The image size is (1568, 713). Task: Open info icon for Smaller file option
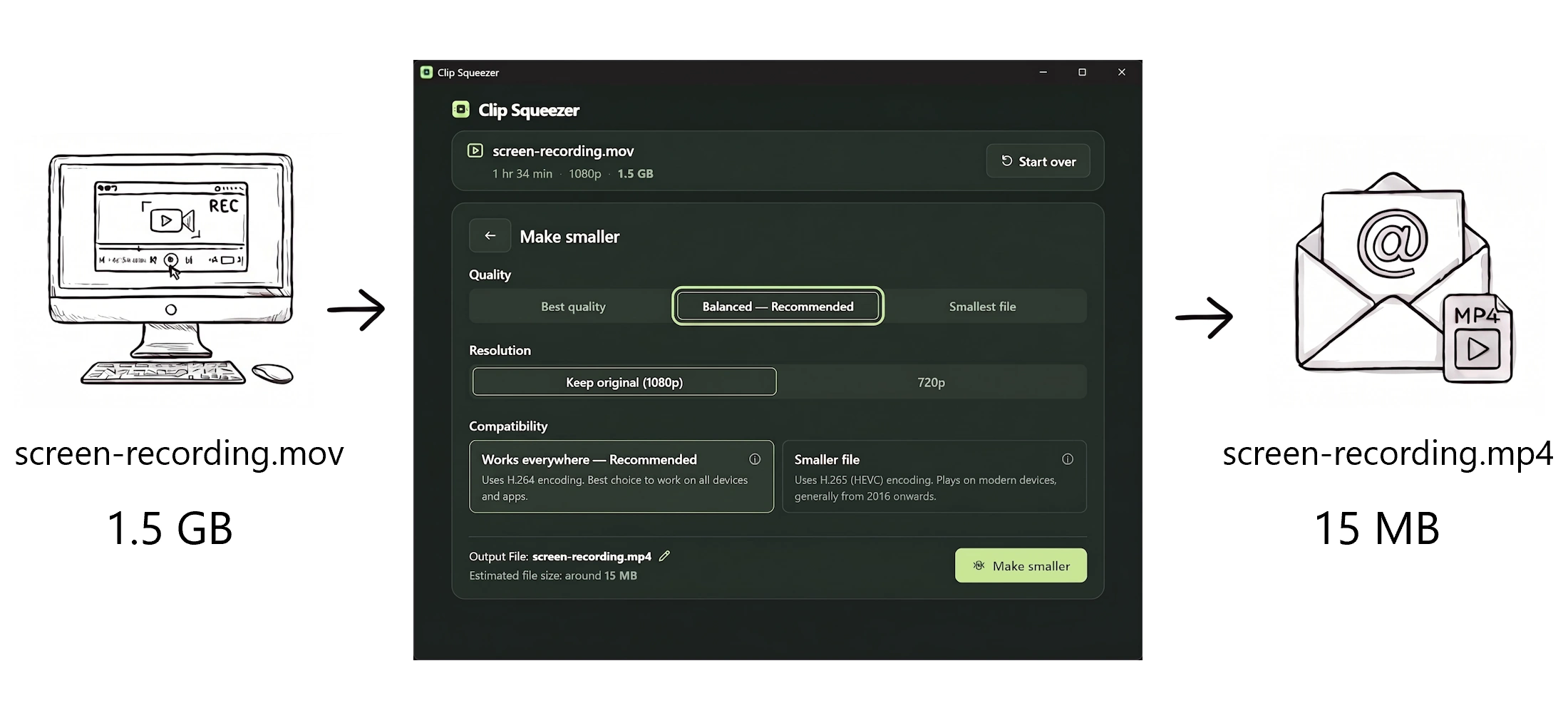[1068, 459]
